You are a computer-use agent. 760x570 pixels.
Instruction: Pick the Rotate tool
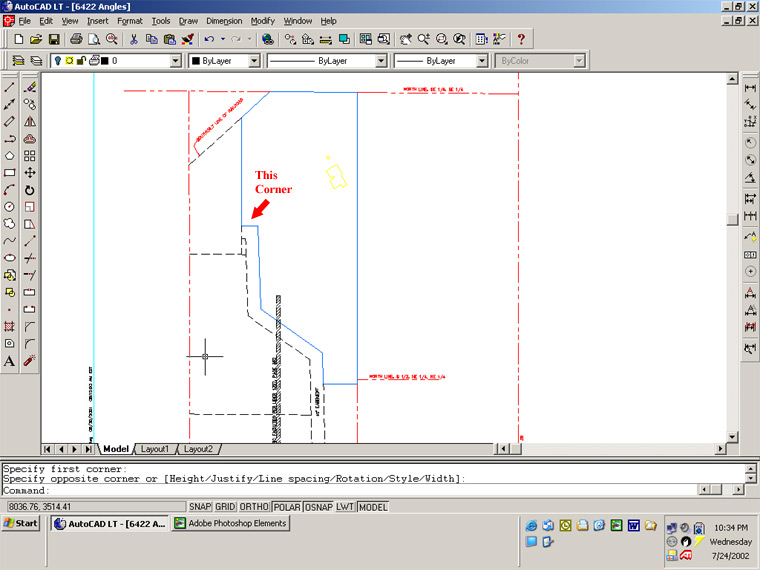30,190
